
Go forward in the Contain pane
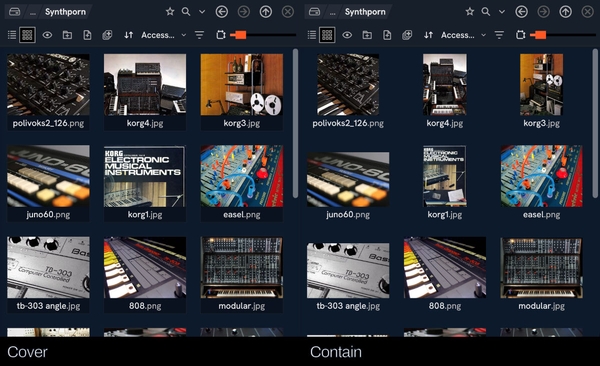[543, 12]
